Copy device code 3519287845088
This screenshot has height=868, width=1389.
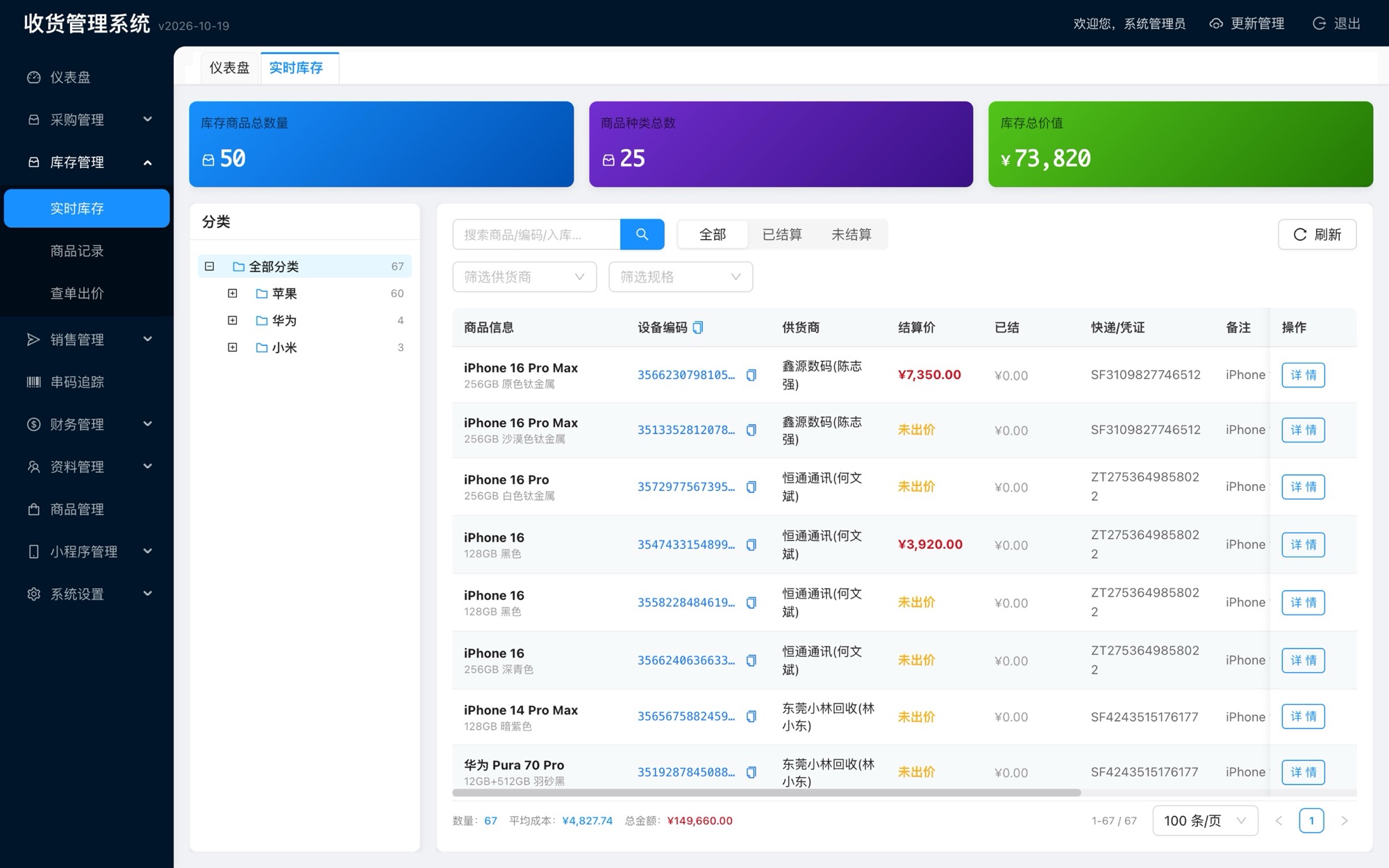[x=751, y=772]
